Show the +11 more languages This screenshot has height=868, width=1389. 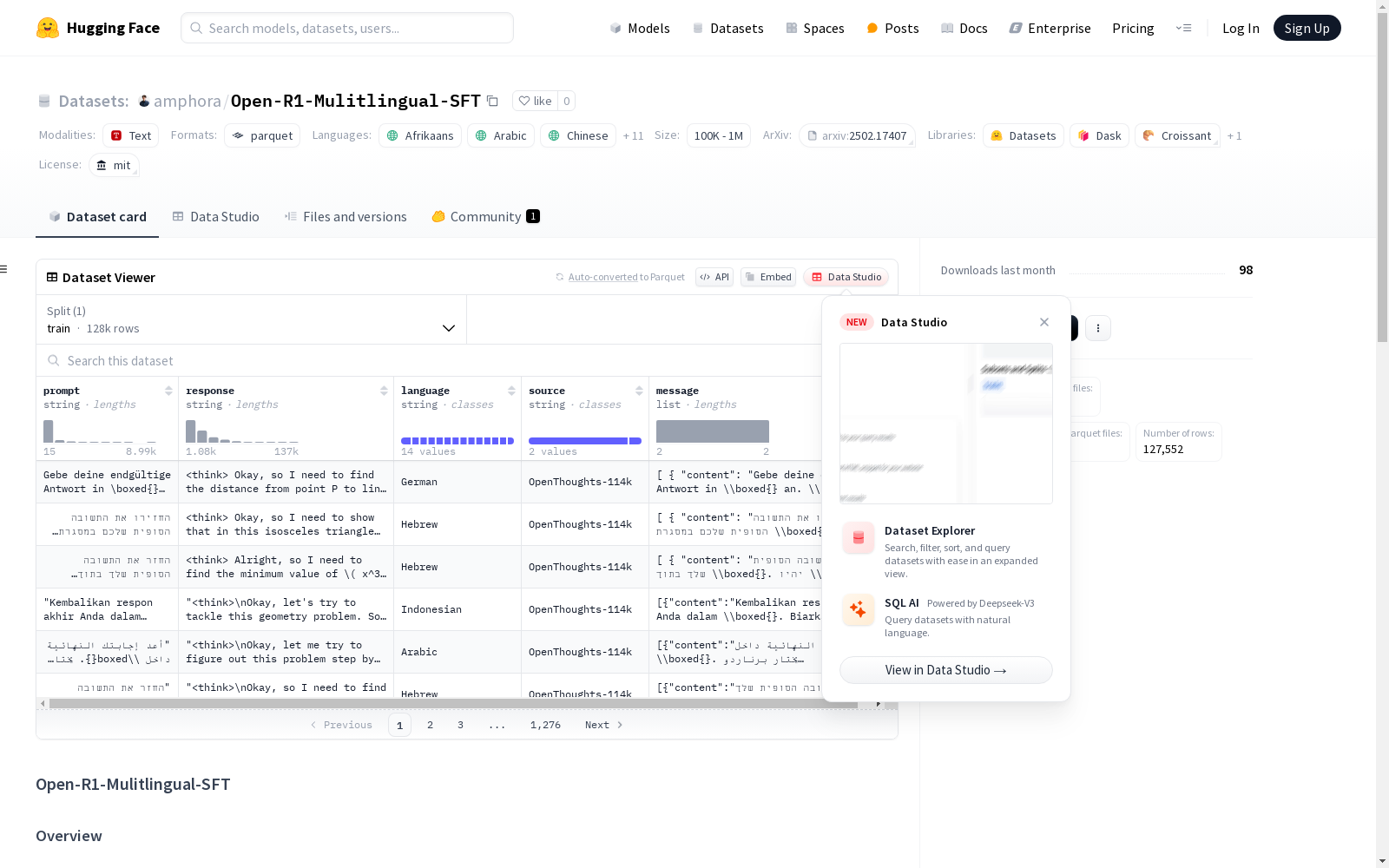[x=633, y=135]
